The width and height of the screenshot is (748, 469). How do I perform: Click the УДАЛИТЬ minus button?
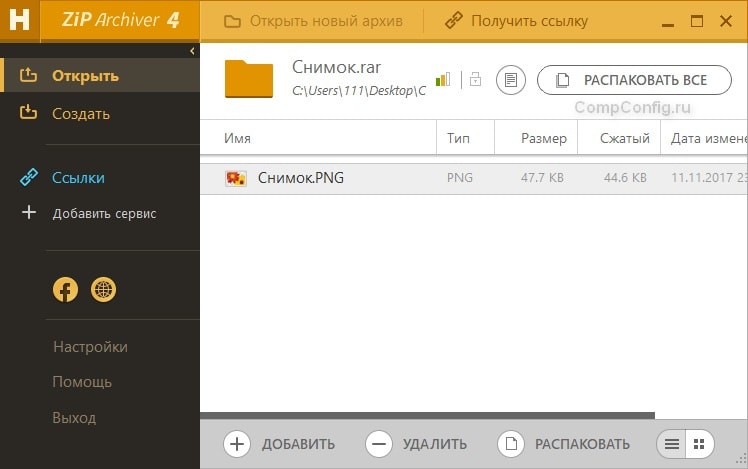click(x=416, y=444)
